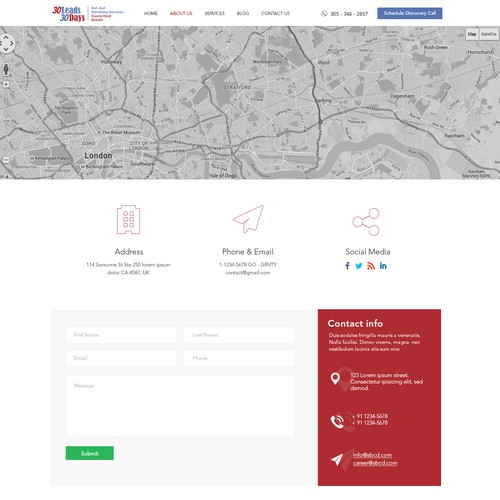
Task: Click the info@abcd.com email link
Action: pos(372,455)
